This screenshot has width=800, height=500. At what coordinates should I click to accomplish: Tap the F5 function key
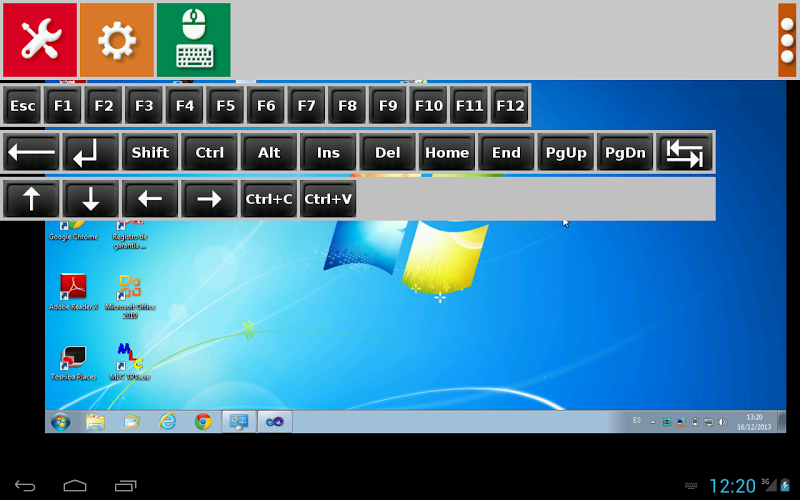tap(226, 106)
